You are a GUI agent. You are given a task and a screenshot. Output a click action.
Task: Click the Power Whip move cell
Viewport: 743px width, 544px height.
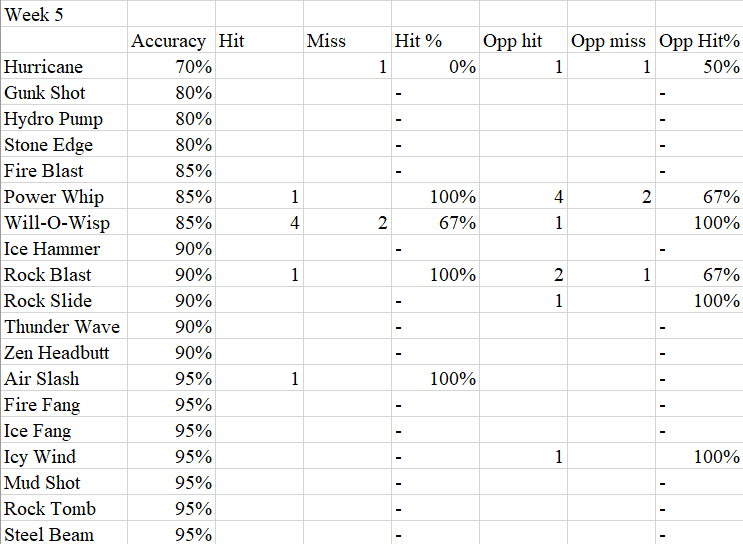point(64,197)
